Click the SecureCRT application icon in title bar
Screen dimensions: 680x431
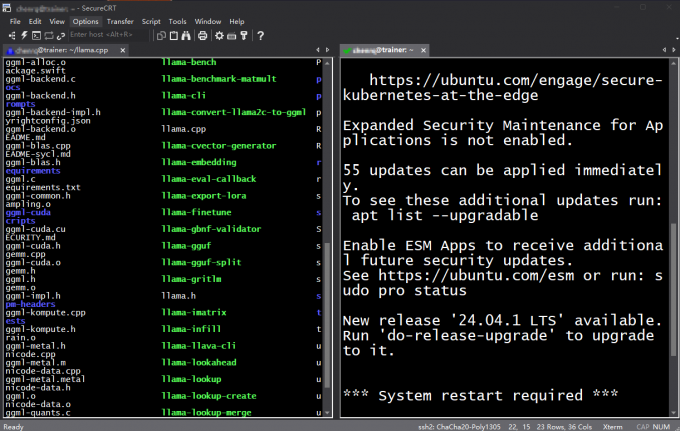tap(7, 8)
